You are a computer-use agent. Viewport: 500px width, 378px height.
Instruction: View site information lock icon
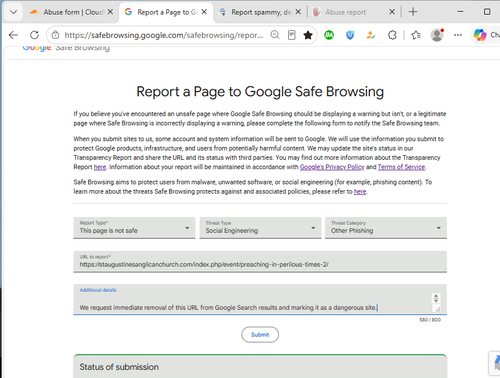coord(56,35)
